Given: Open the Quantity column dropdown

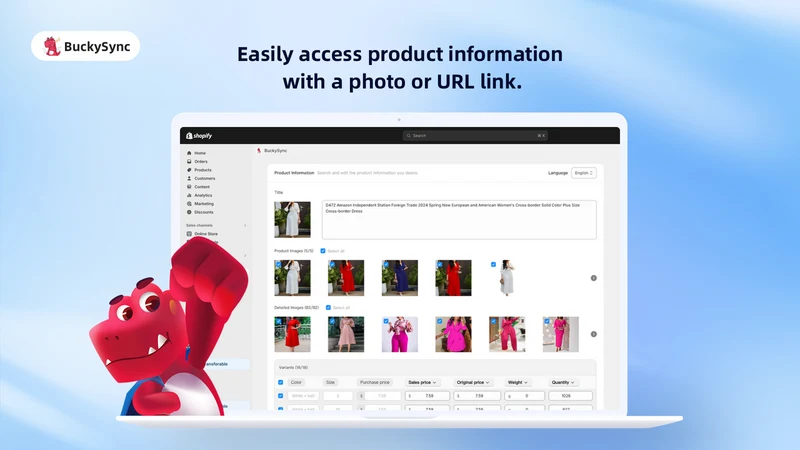Looking at the screenshot, I should tap(563, 382).
